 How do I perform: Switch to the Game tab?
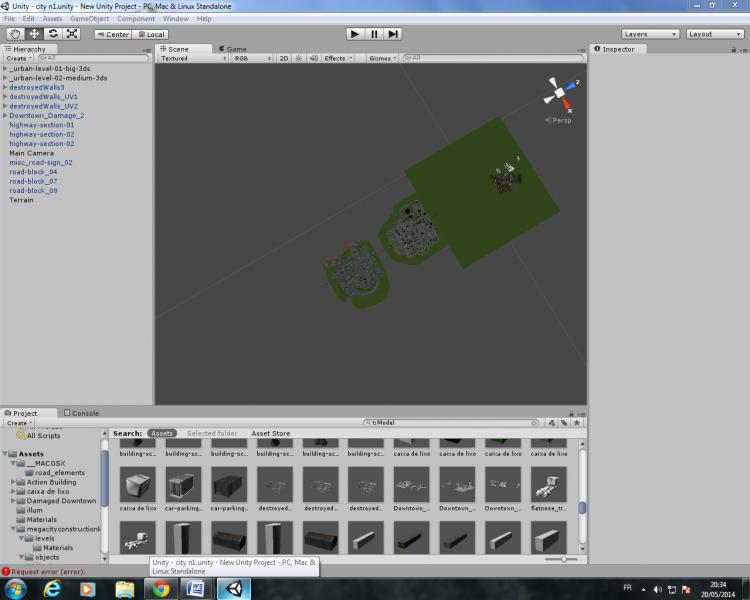[x=232, y=49]
